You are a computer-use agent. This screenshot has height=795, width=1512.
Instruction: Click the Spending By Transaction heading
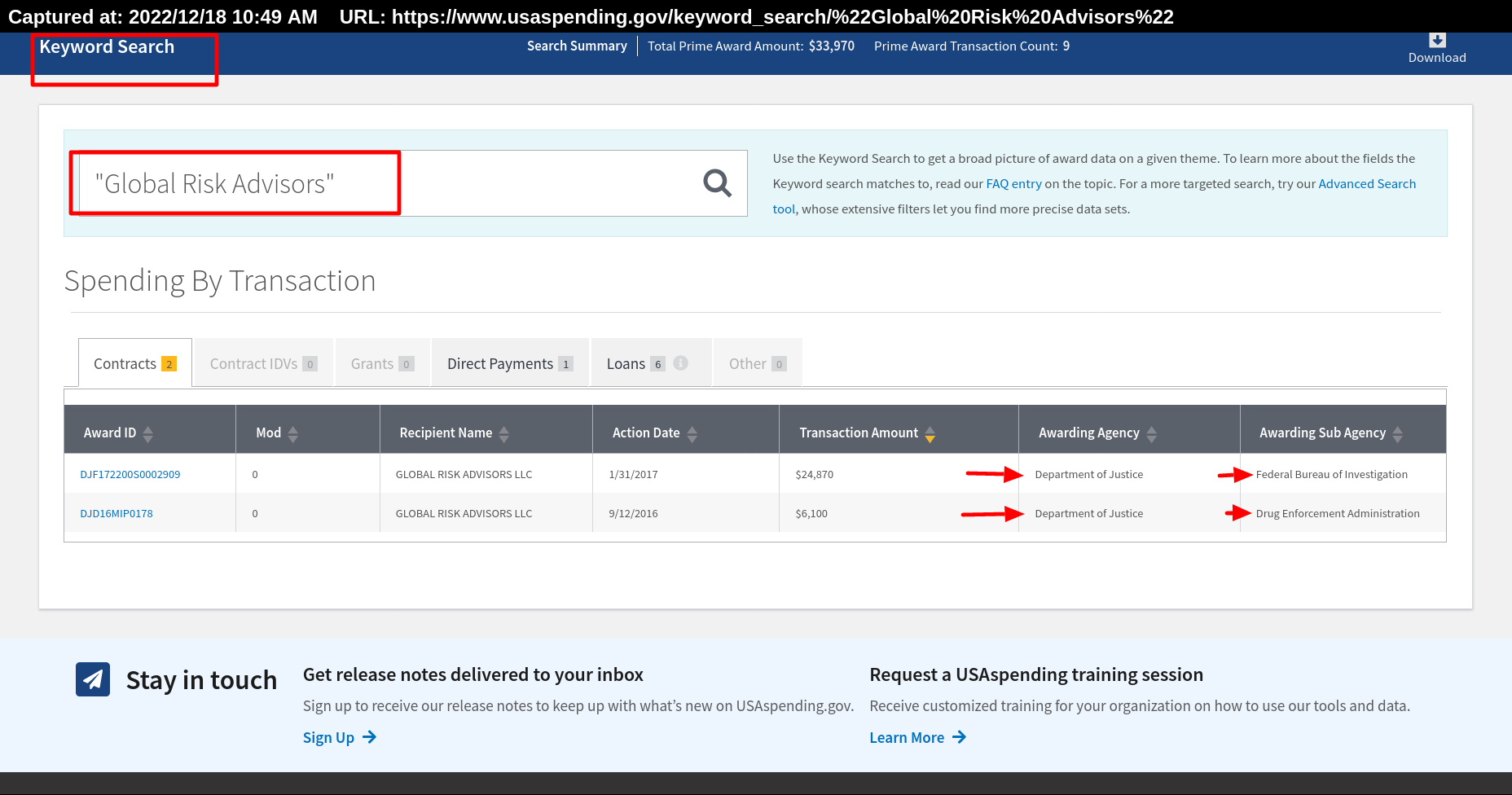point(220,281)
